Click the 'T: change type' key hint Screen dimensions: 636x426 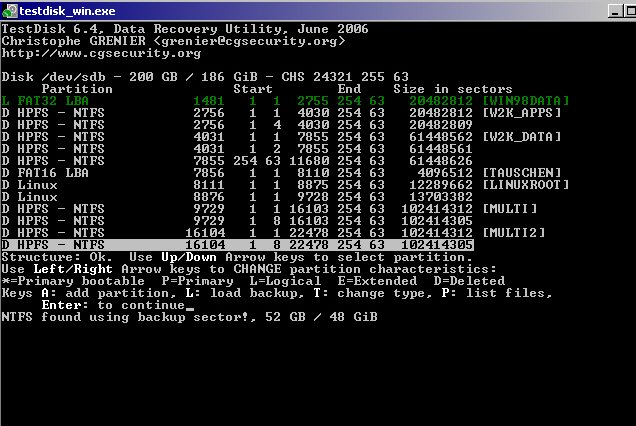click(x=373, y=293)
